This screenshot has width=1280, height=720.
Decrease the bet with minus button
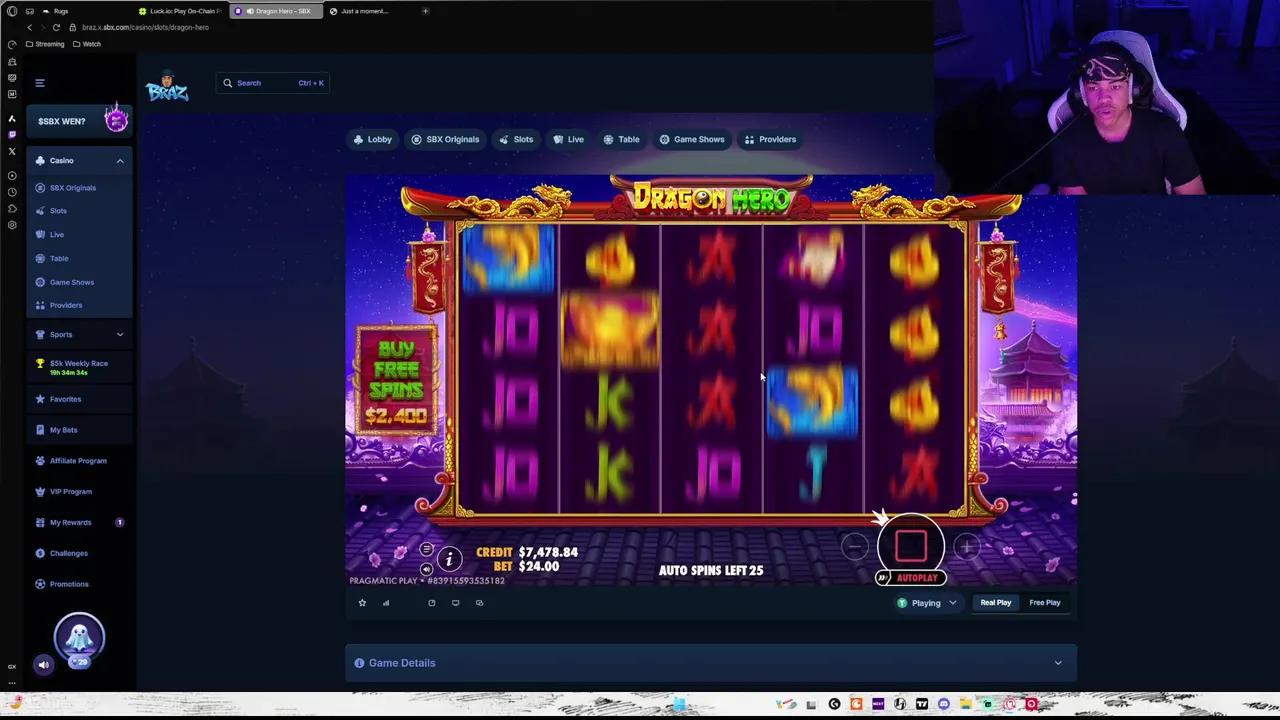pyautogui.click(x=855, y=546)
